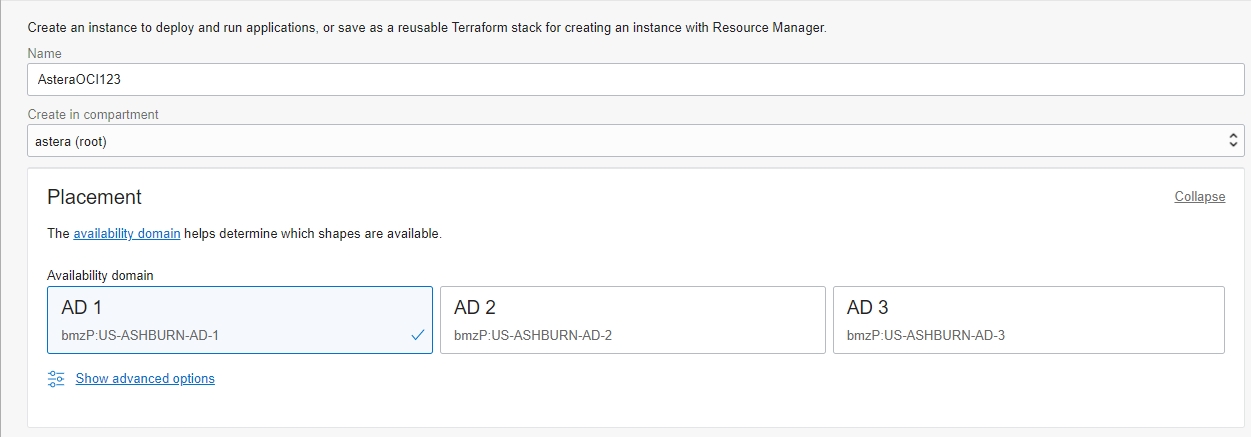1251x437 pixels.
Task: Collapse the Placement section
Action: 1199,197
